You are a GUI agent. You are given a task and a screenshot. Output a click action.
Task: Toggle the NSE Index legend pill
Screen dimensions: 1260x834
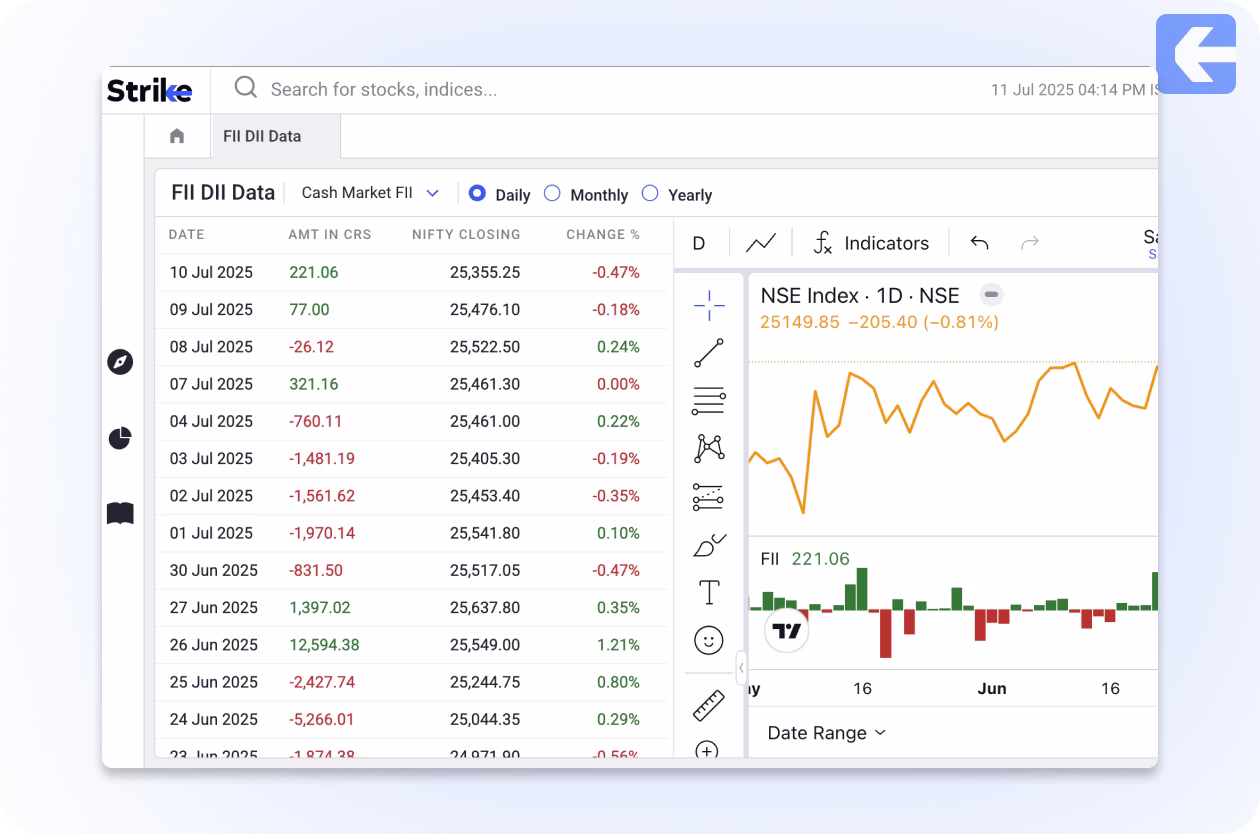coord(991,295)
